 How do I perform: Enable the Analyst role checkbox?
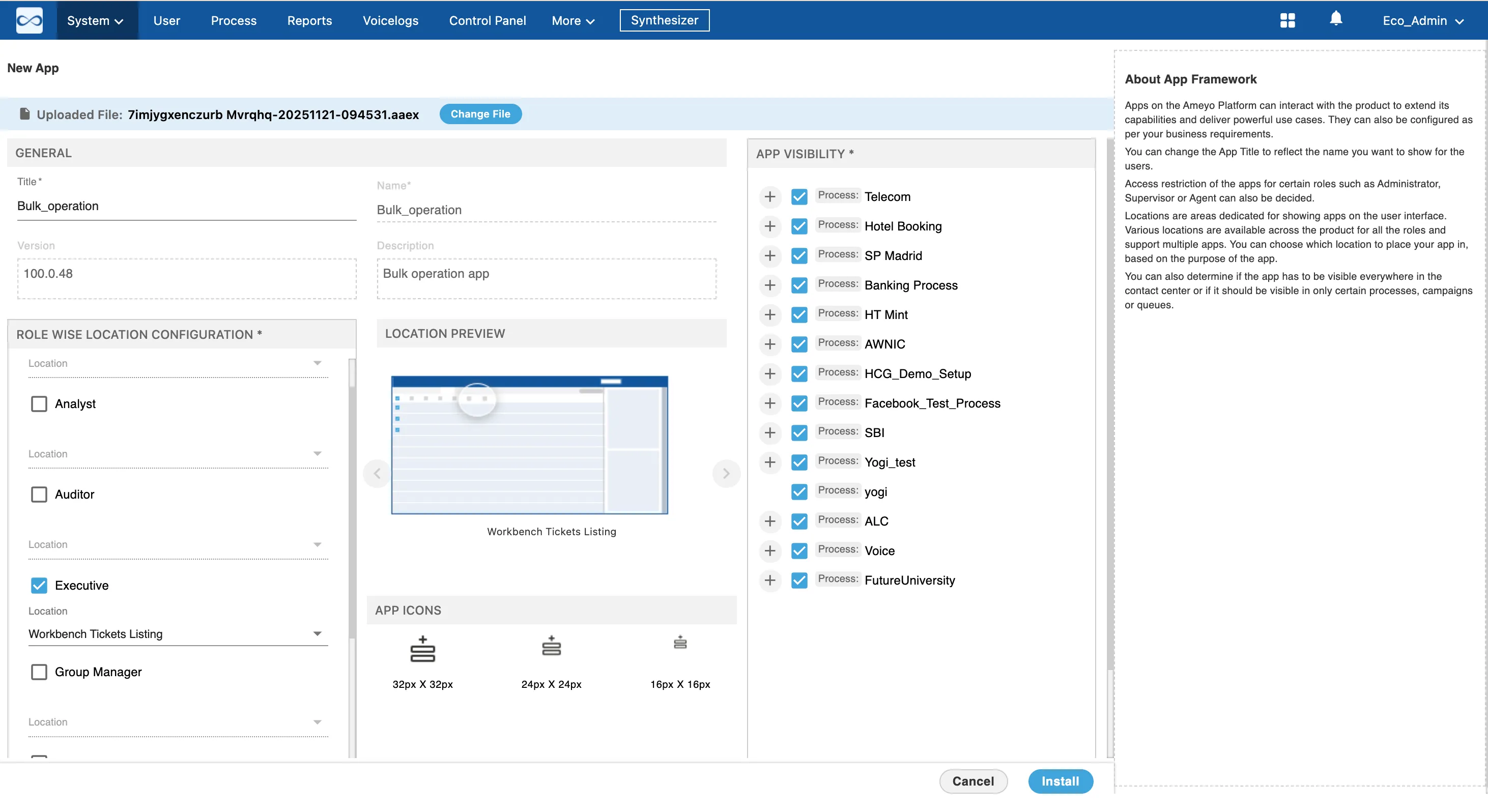[x=39, y=403]
